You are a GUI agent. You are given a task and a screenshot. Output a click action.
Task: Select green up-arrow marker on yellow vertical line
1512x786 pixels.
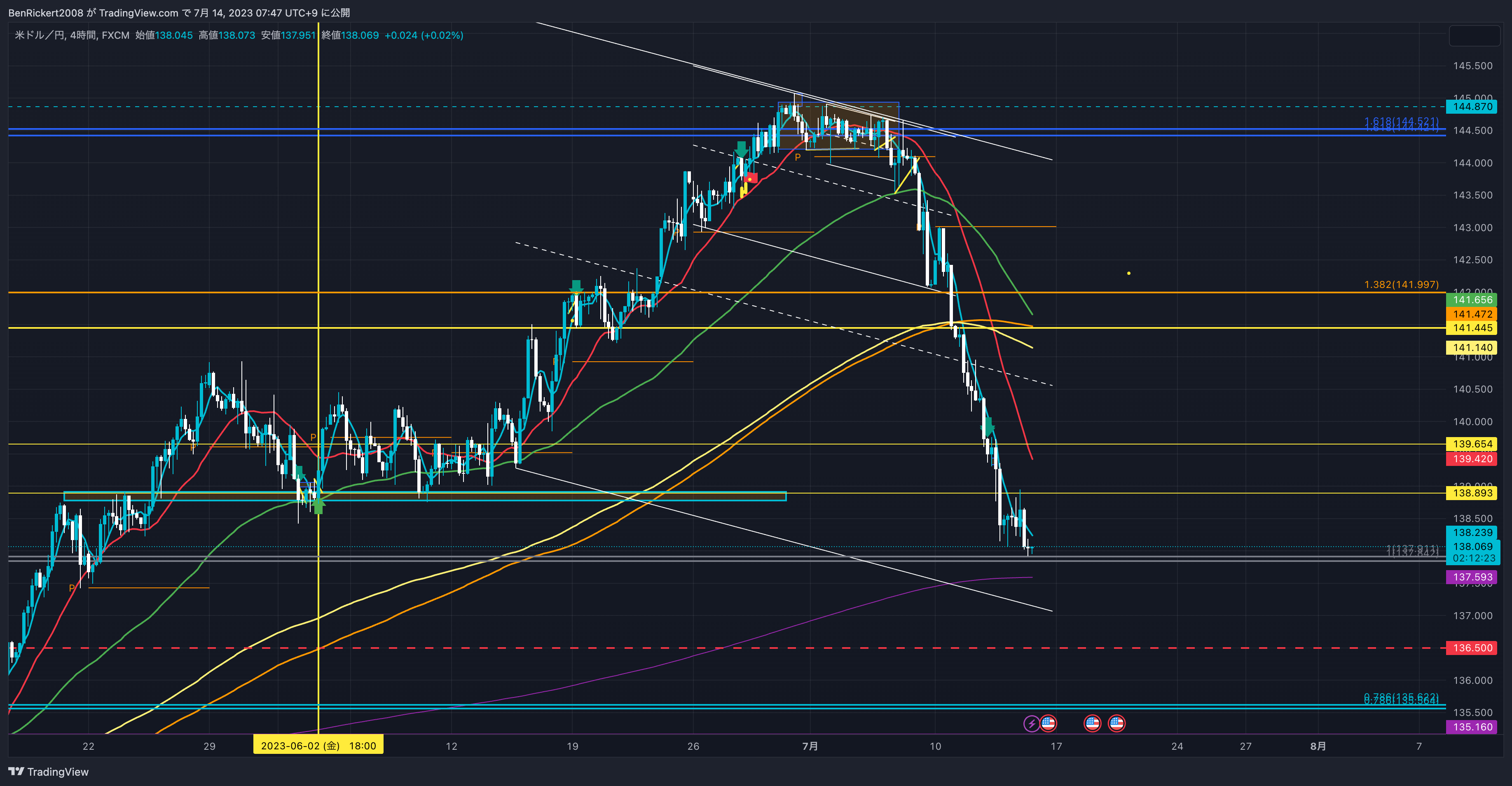click(x=318, y=505)
